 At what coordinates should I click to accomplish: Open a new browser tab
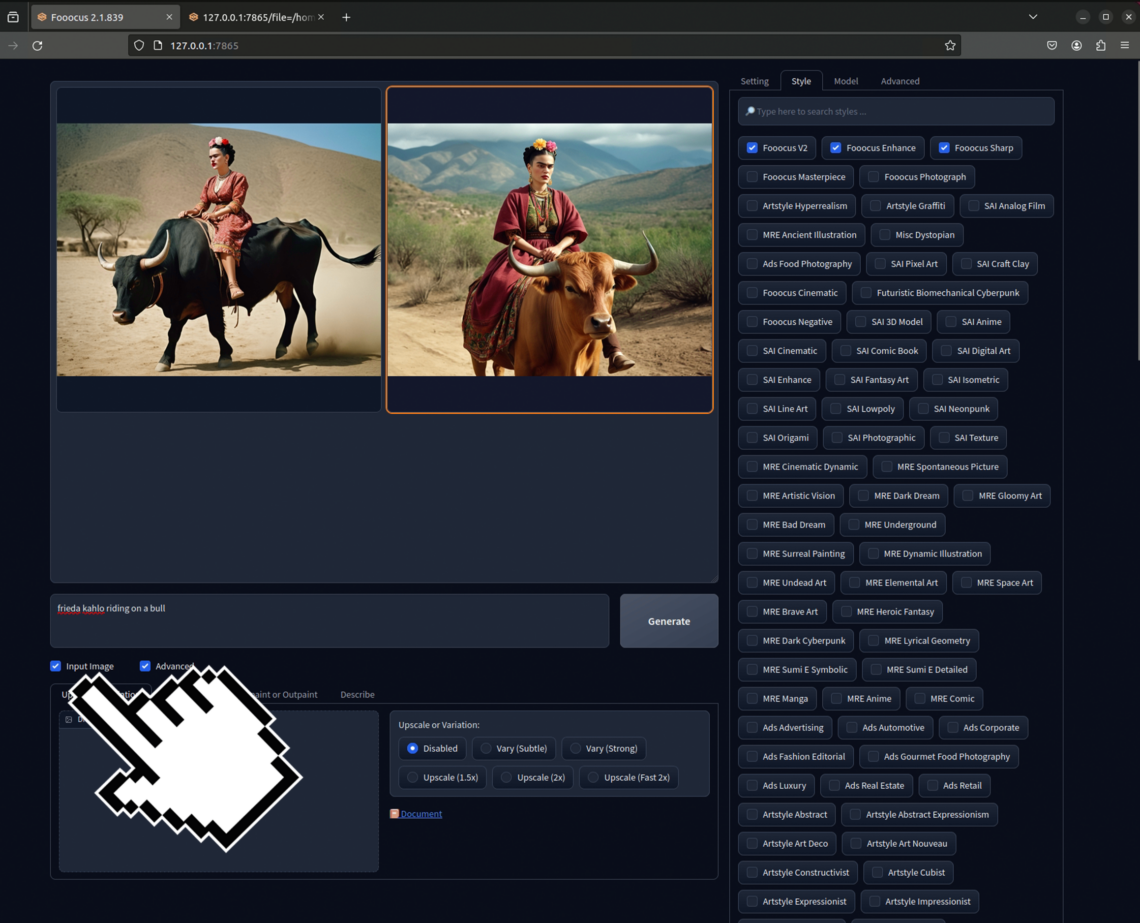tap(346, 17)
